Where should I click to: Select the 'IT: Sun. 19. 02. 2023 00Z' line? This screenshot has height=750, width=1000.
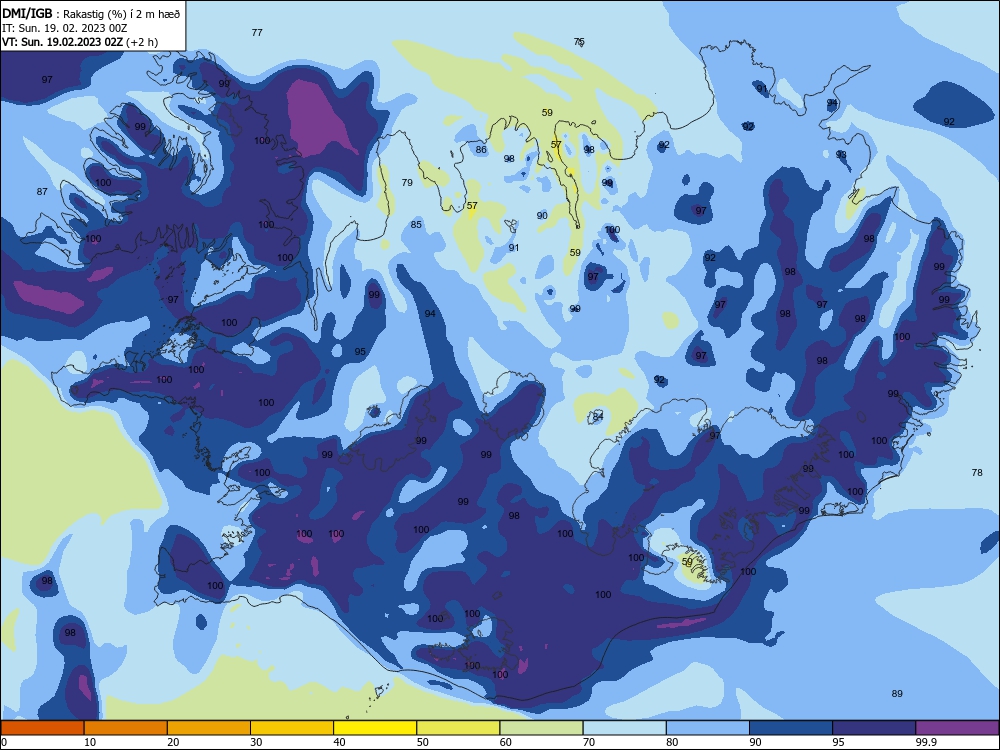tap(64, 28)
